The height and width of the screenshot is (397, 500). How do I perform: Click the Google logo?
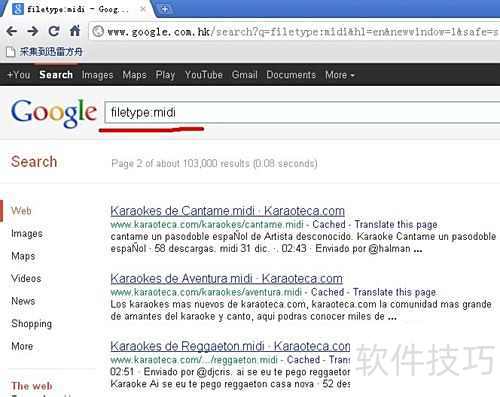[54, 113]
